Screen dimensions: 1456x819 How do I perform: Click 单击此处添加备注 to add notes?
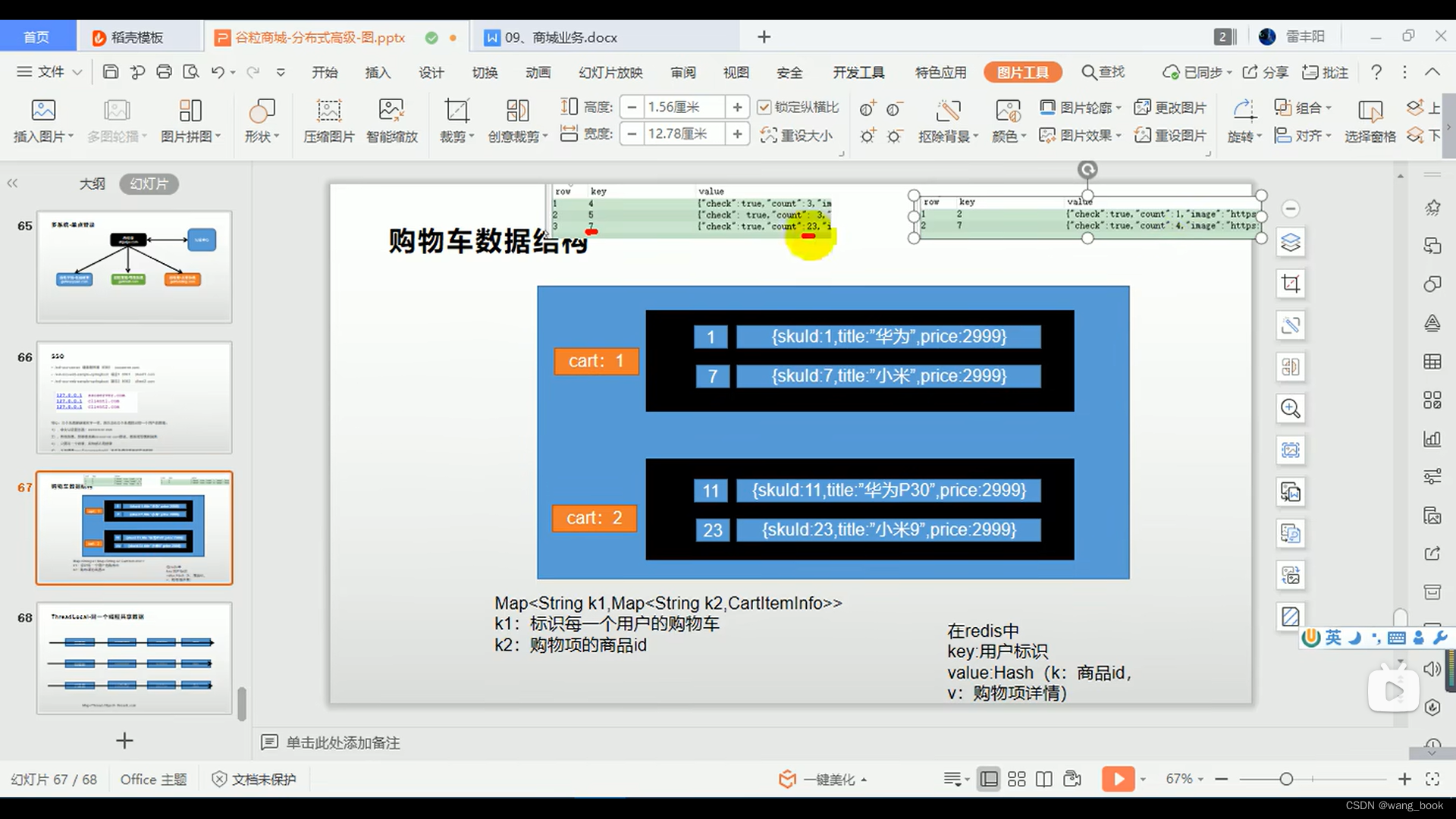343,742
